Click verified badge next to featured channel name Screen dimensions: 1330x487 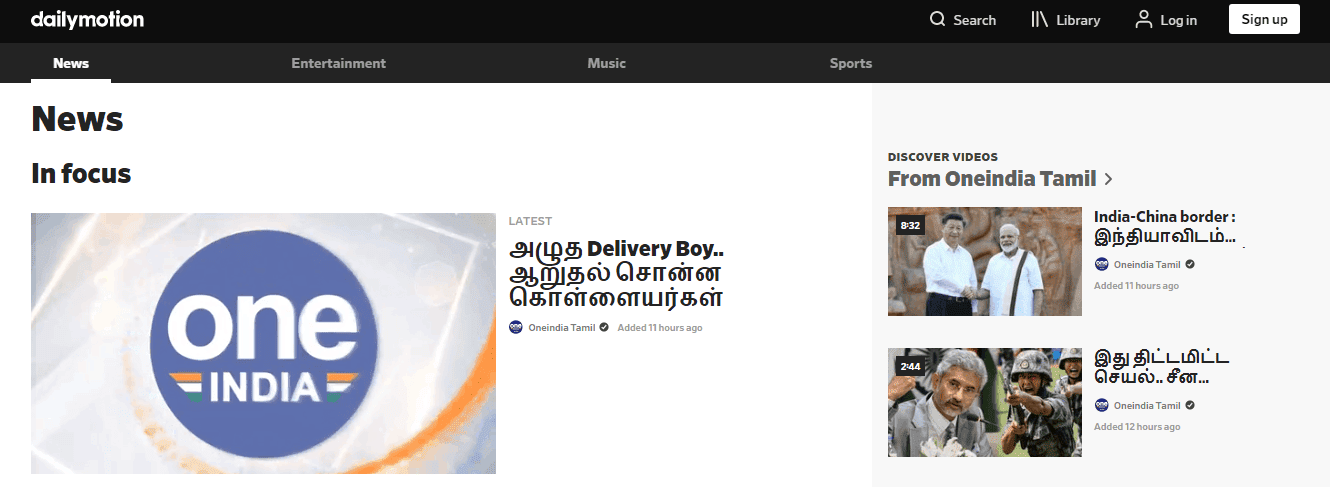[x=604, y=327]
